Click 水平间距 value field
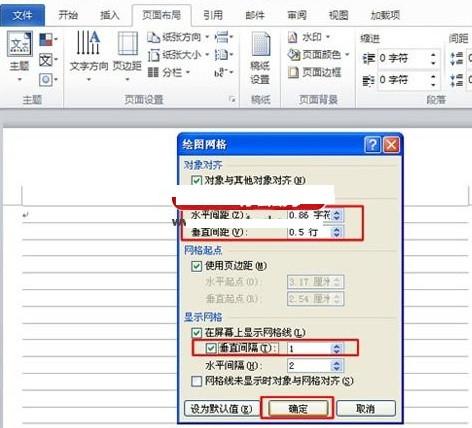 pyautogui.click(x=309, y=215)
